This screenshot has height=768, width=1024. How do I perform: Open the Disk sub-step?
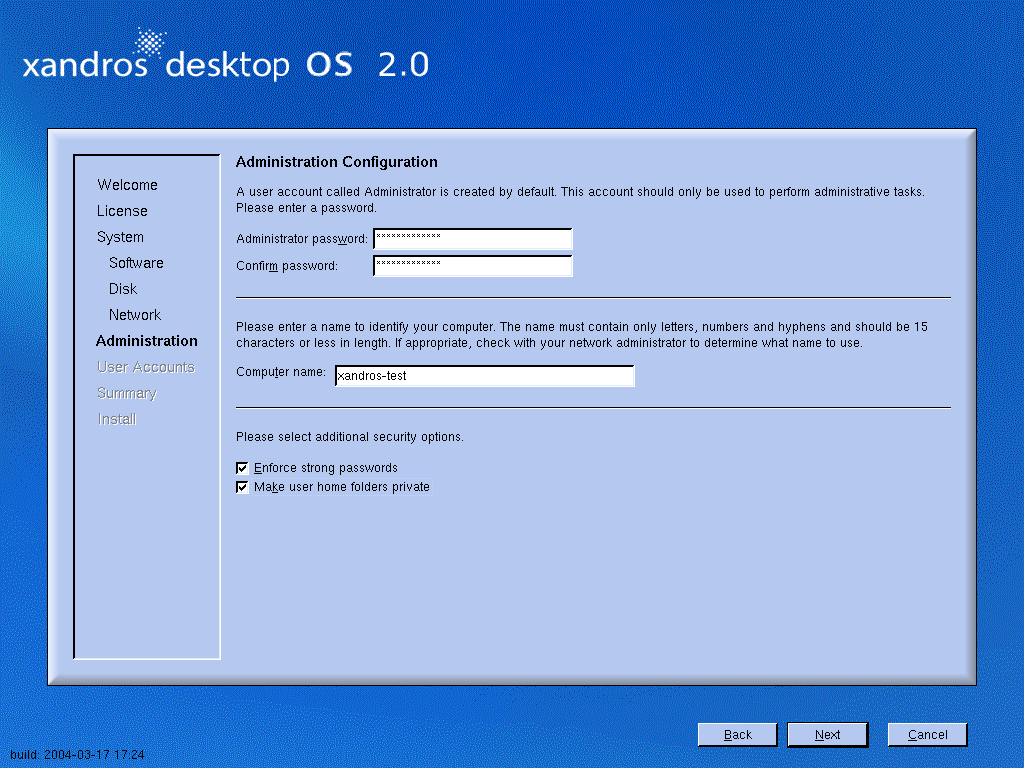(123, 289)
